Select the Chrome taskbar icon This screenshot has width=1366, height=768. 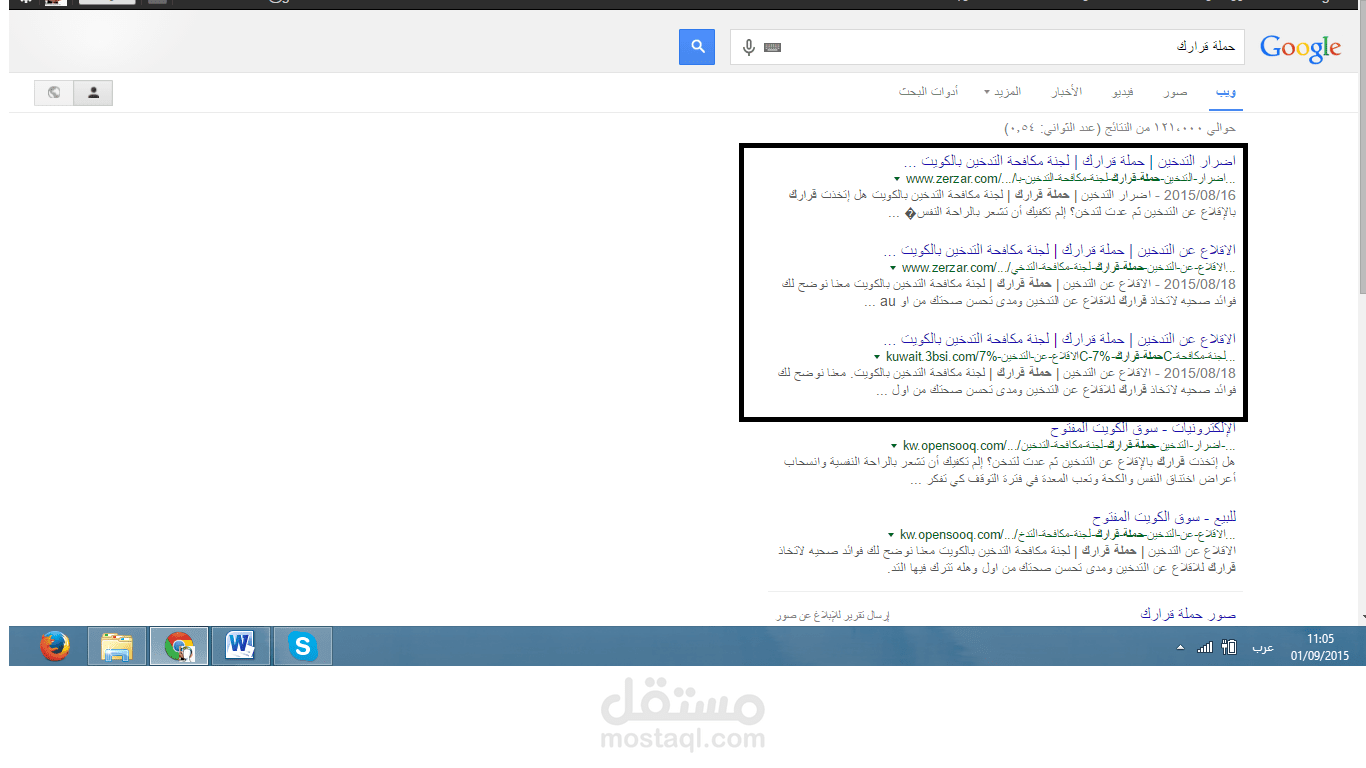pyautogui.click(x=179, y=647)
